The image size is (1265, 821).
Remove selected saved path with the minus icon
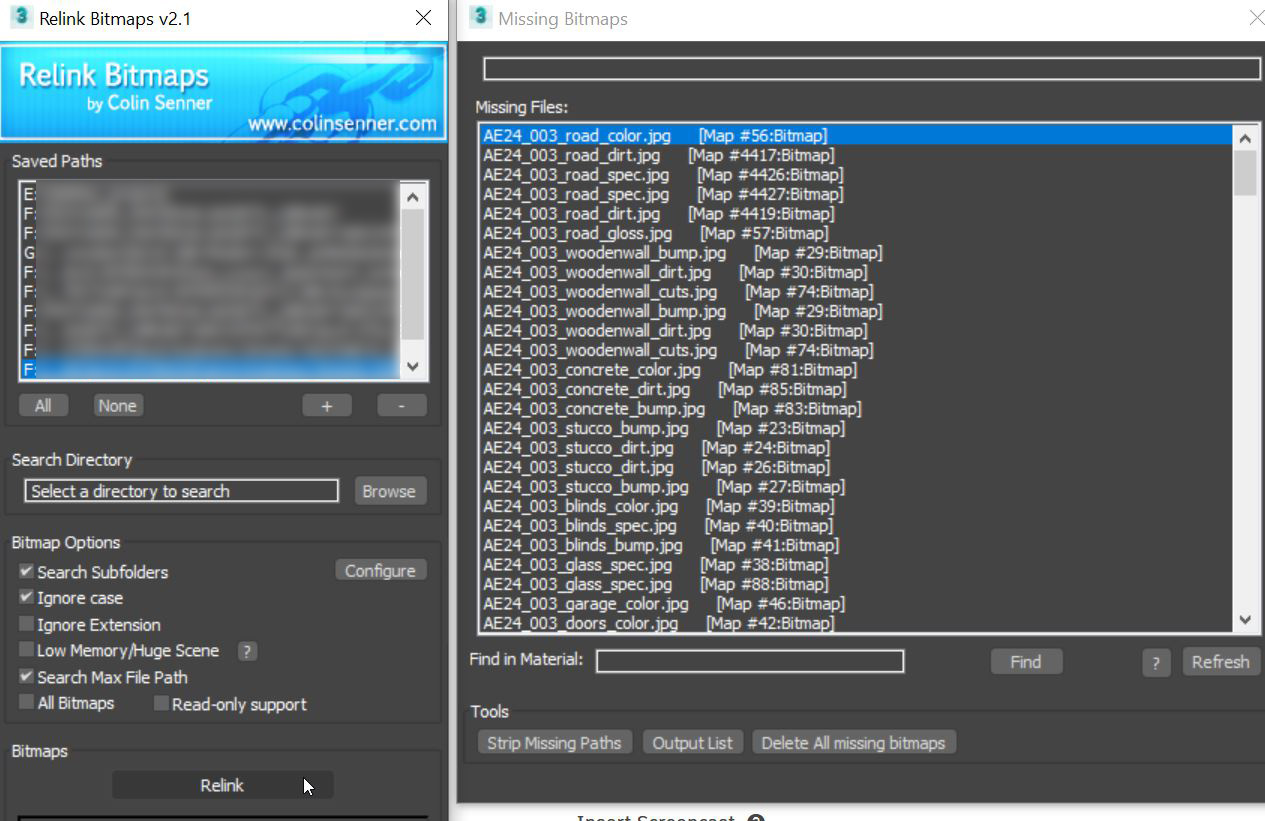coord(400,405)
